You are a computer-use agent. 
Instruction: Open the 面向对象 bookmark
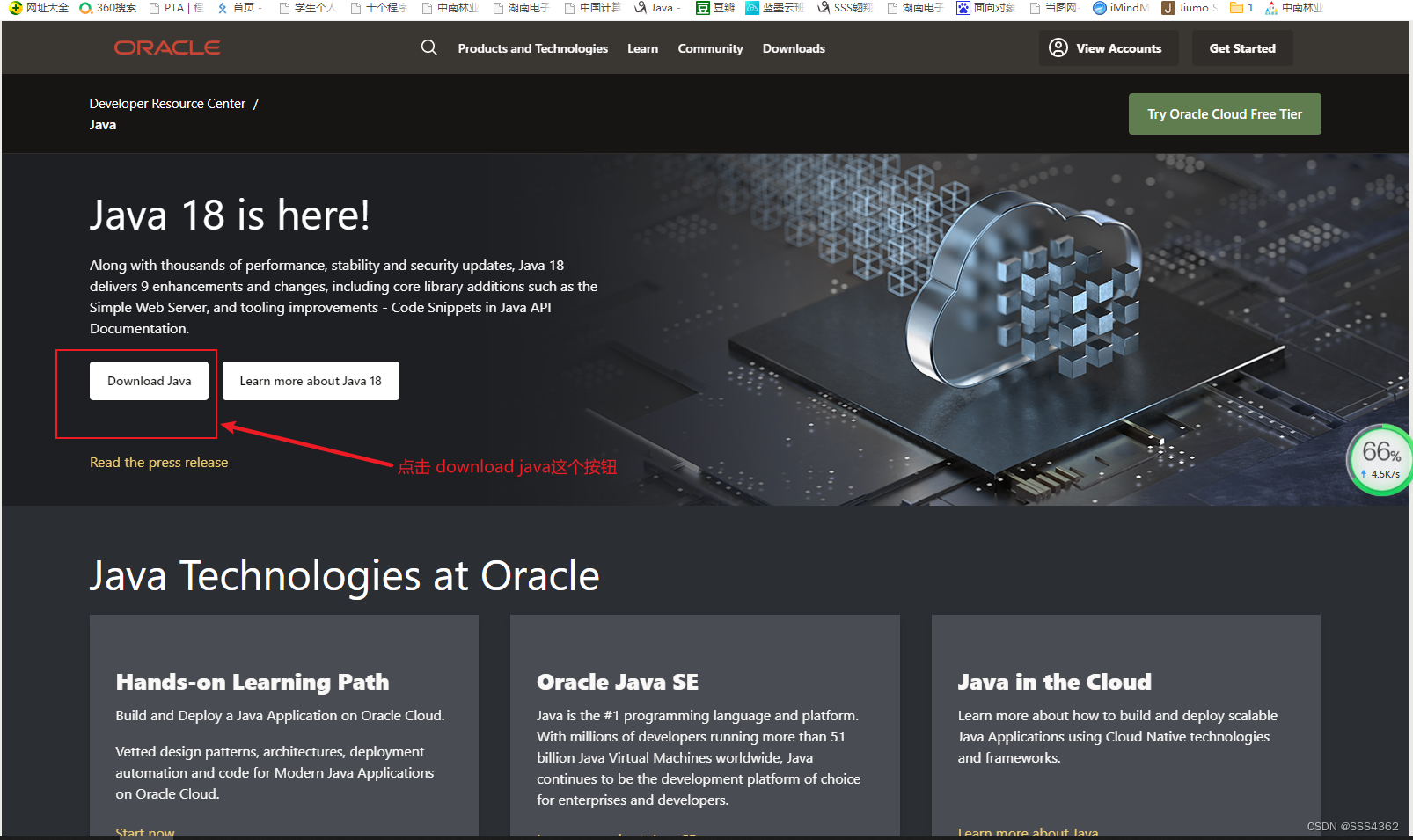click(x=985, y=8)
